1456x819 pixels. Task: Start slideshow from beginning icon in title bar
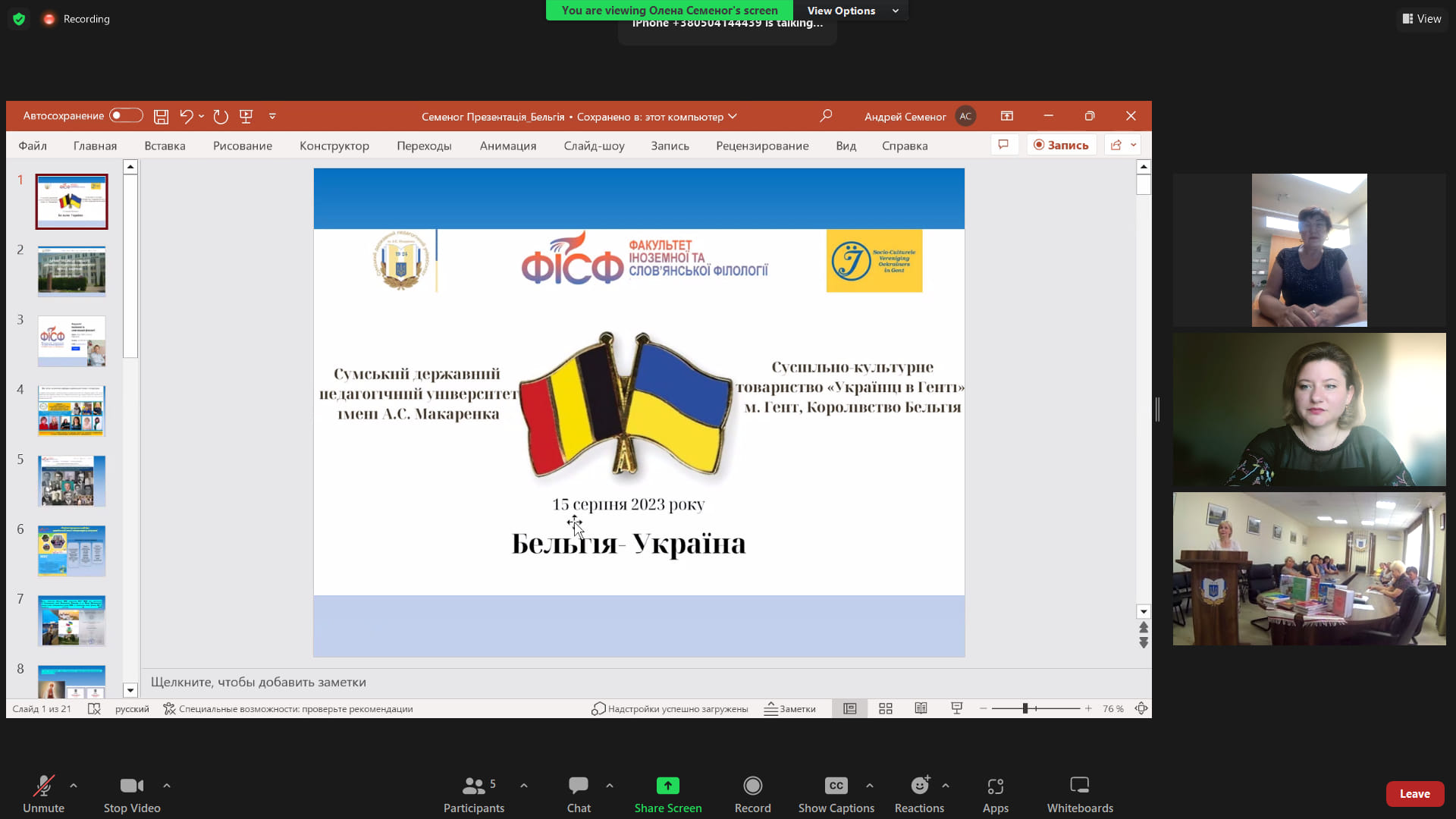coord(246,116)
